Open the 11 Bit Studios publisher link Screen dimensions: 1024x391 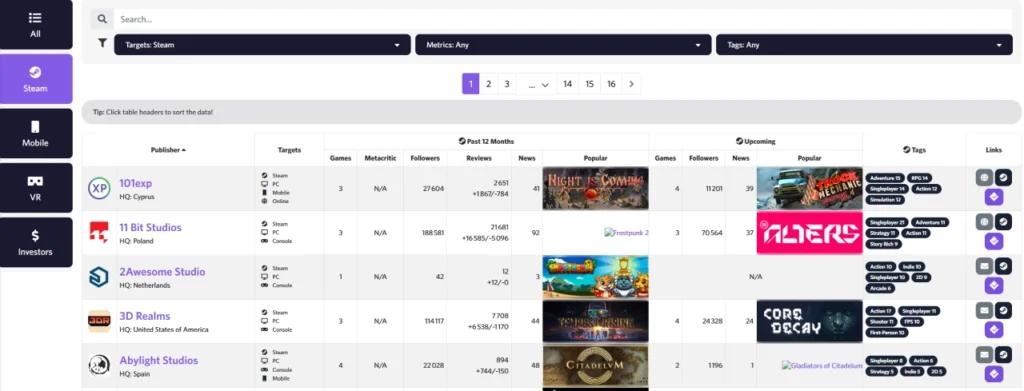coord(150,228)
